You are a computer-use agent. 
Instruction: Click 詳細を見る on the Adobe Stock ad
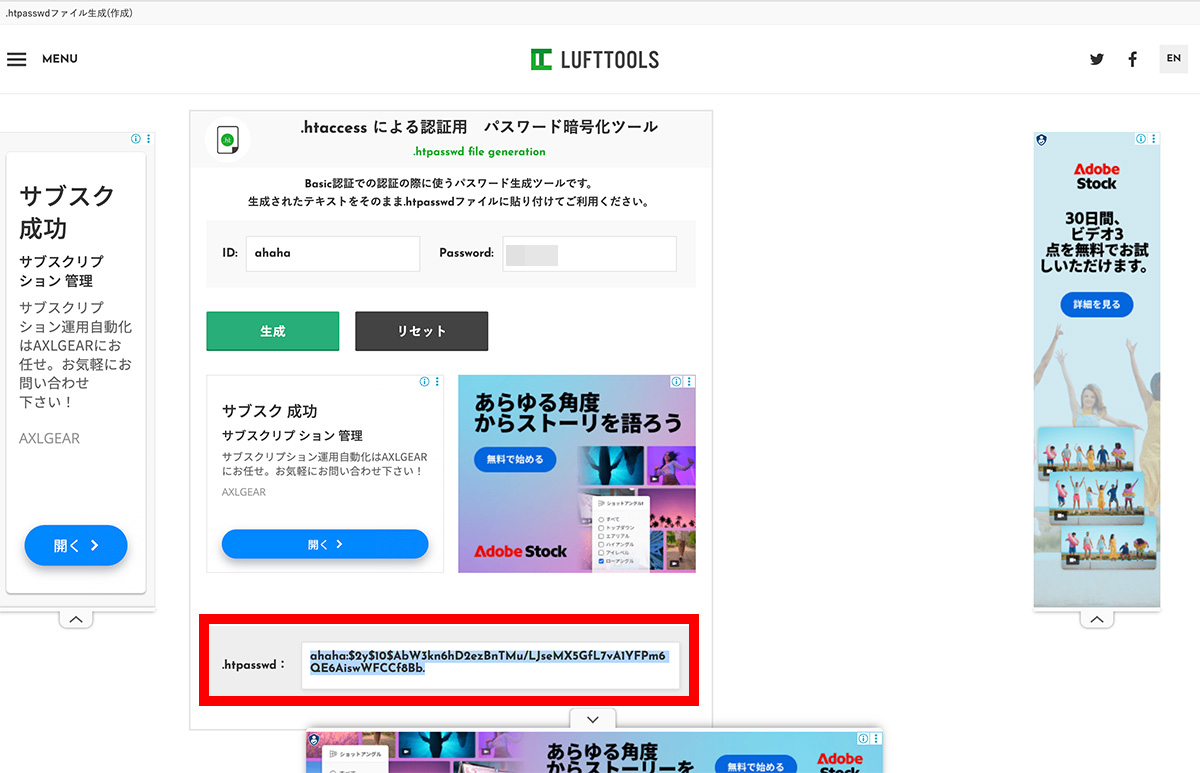coord(1096,304)
